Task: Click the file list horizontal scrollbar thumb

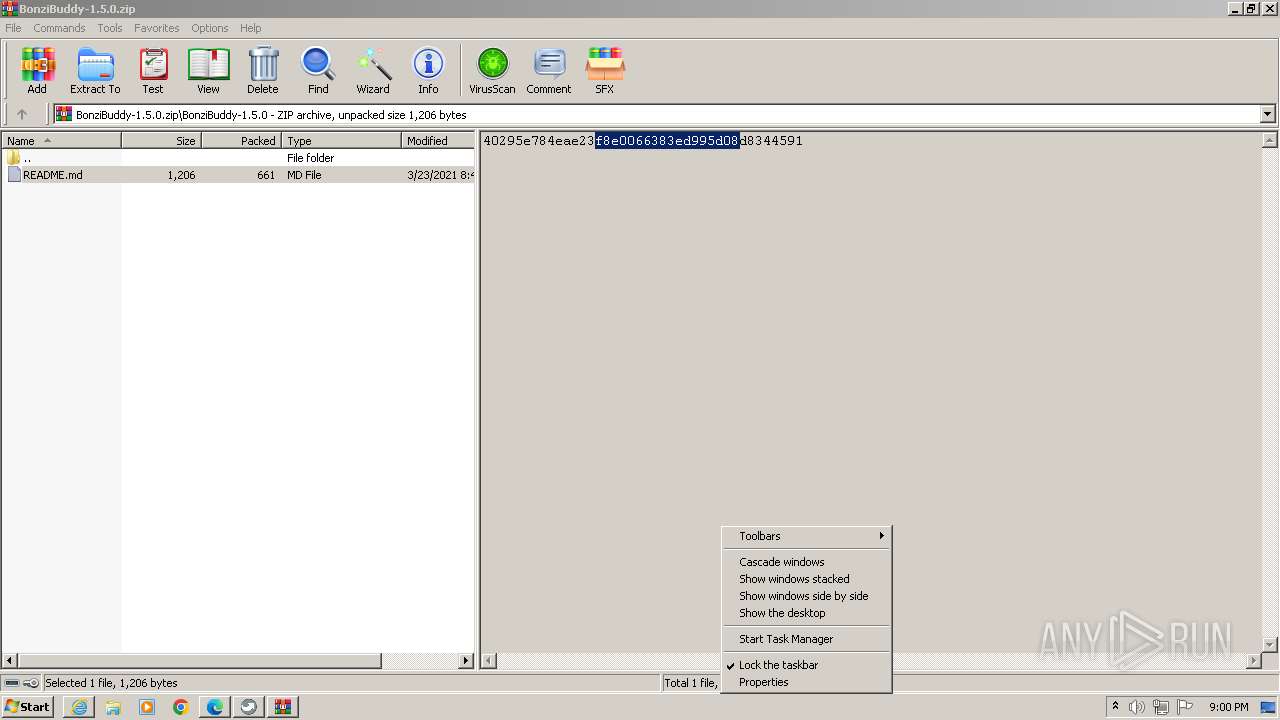Action: (x=200, y=661)
